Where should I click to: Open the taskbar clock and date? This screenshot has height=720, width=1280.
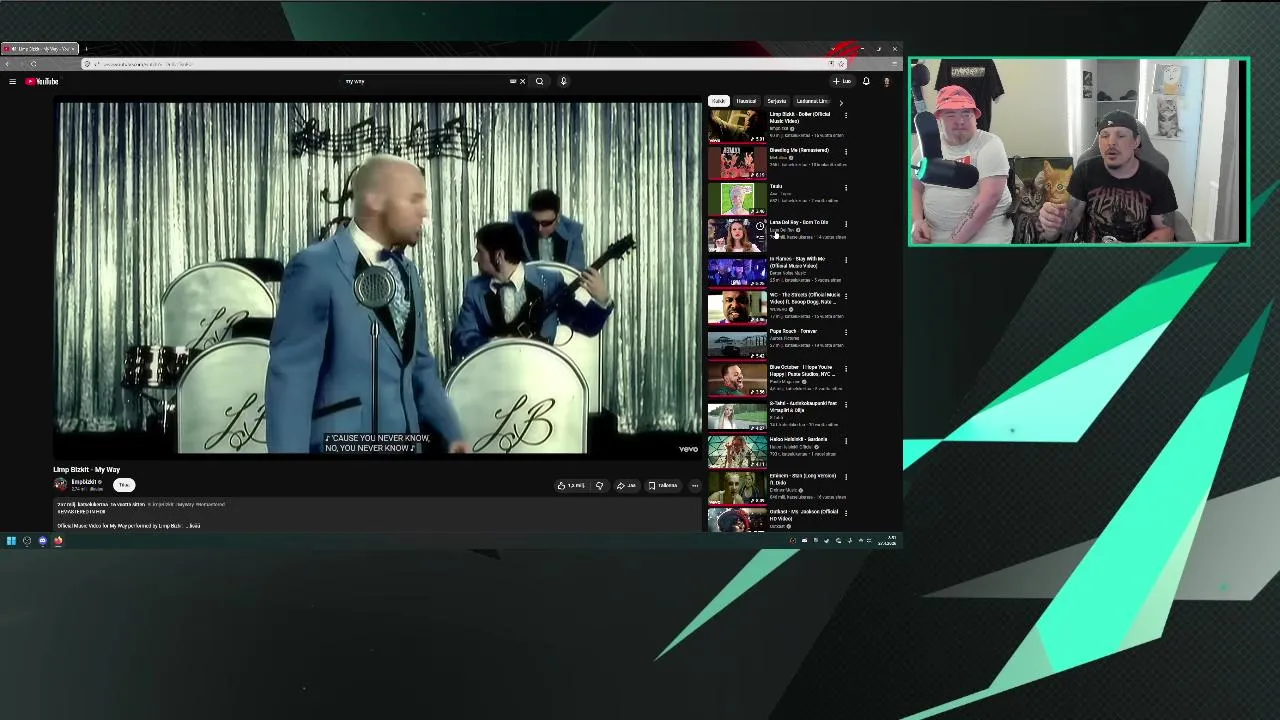click(887, 541)
